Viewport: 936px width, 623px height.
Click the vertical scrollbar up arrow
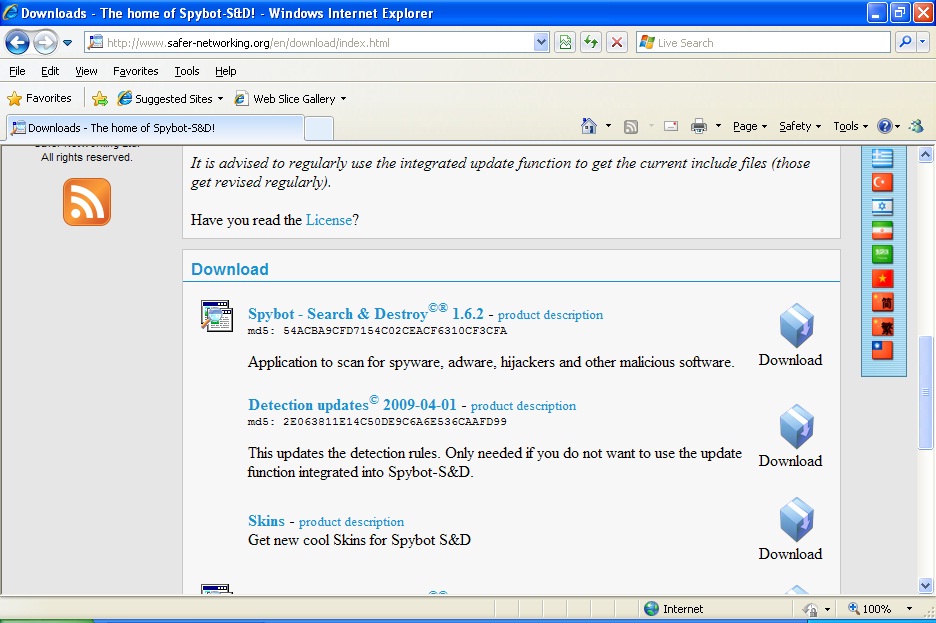pos(925,155)
